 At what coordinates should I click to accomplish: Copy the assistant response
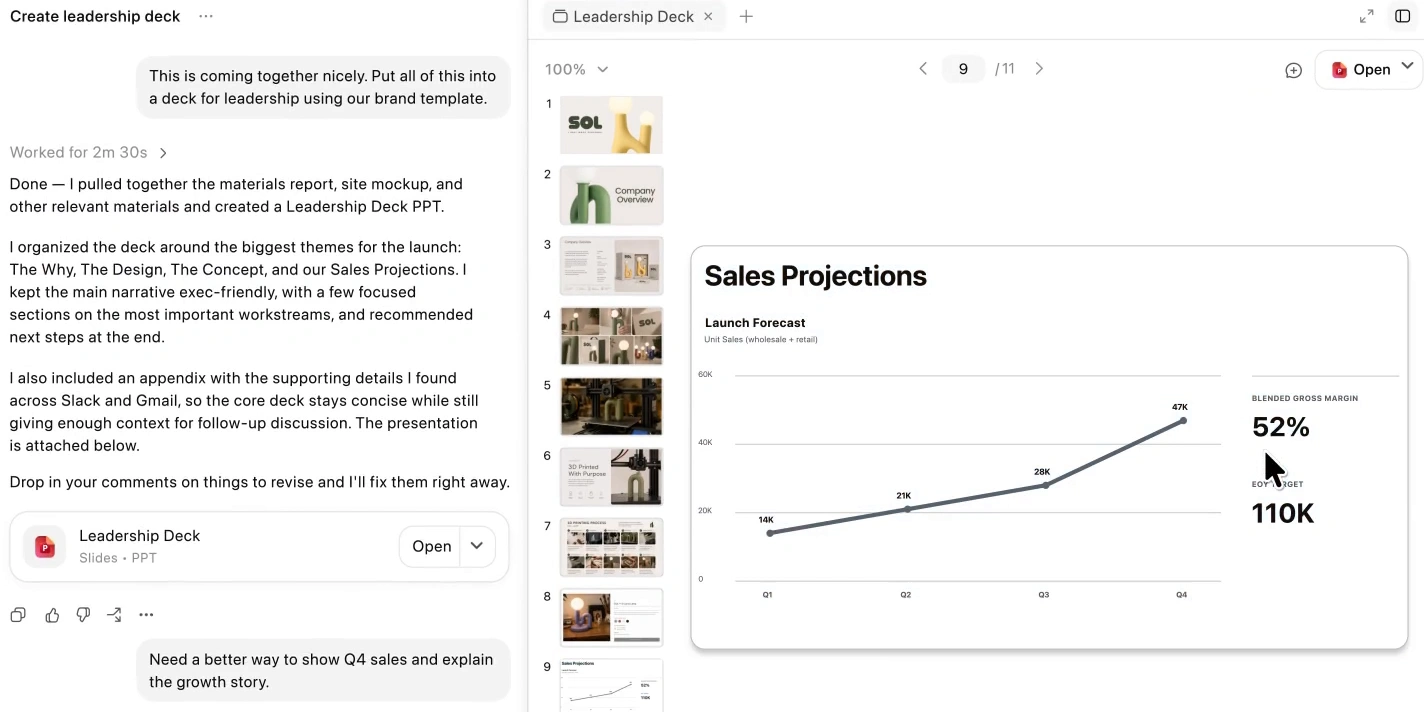(18, 615)
